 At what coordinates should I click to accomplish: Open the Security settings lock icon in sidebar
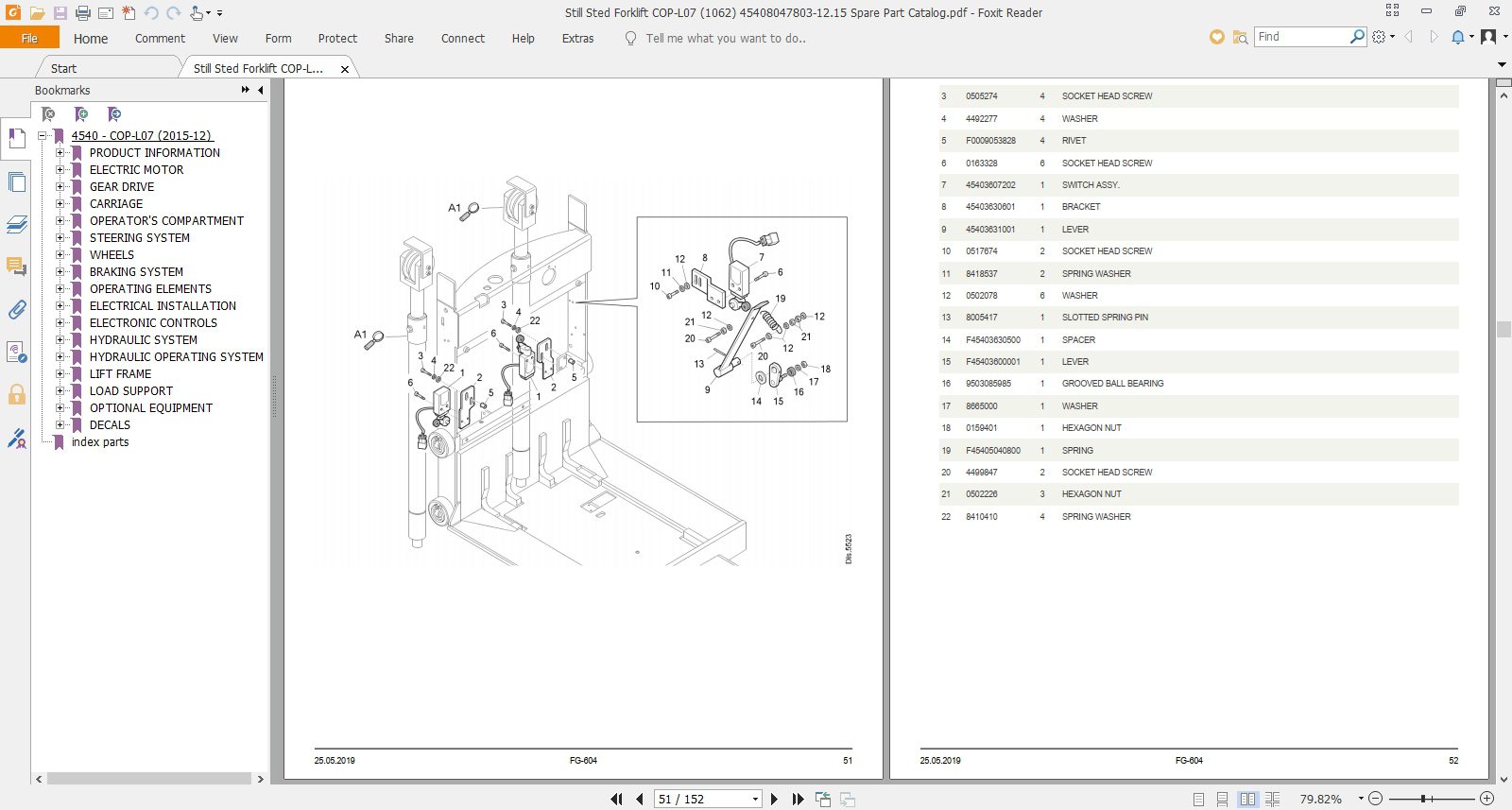coord(16,394)
